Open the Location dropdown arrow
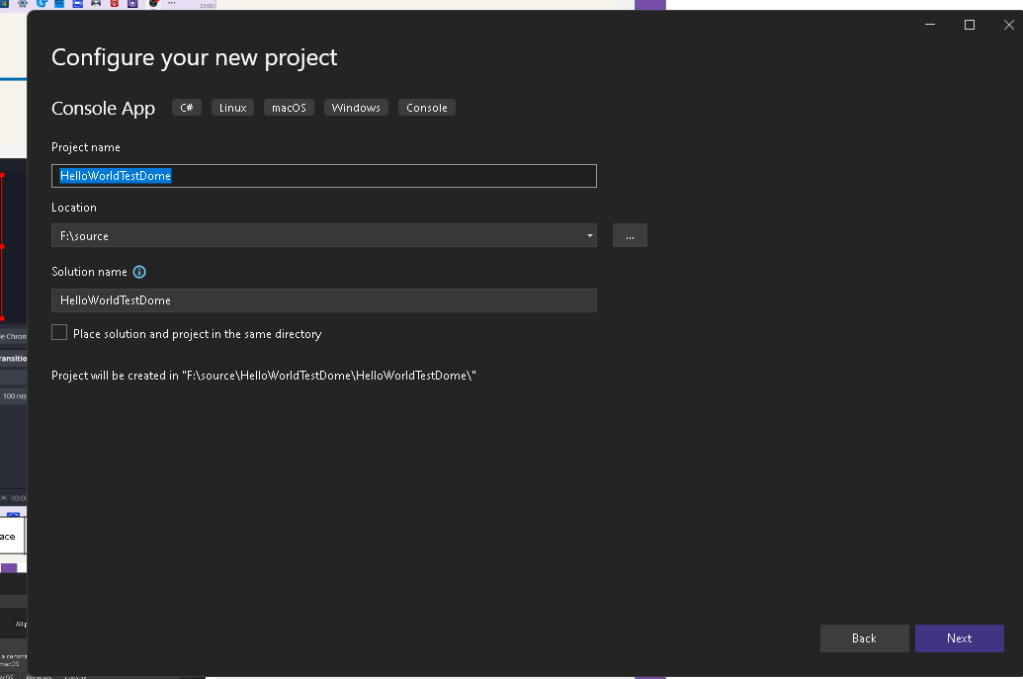The width and height of the screenshot is (1023, 679). pos(589,235)
